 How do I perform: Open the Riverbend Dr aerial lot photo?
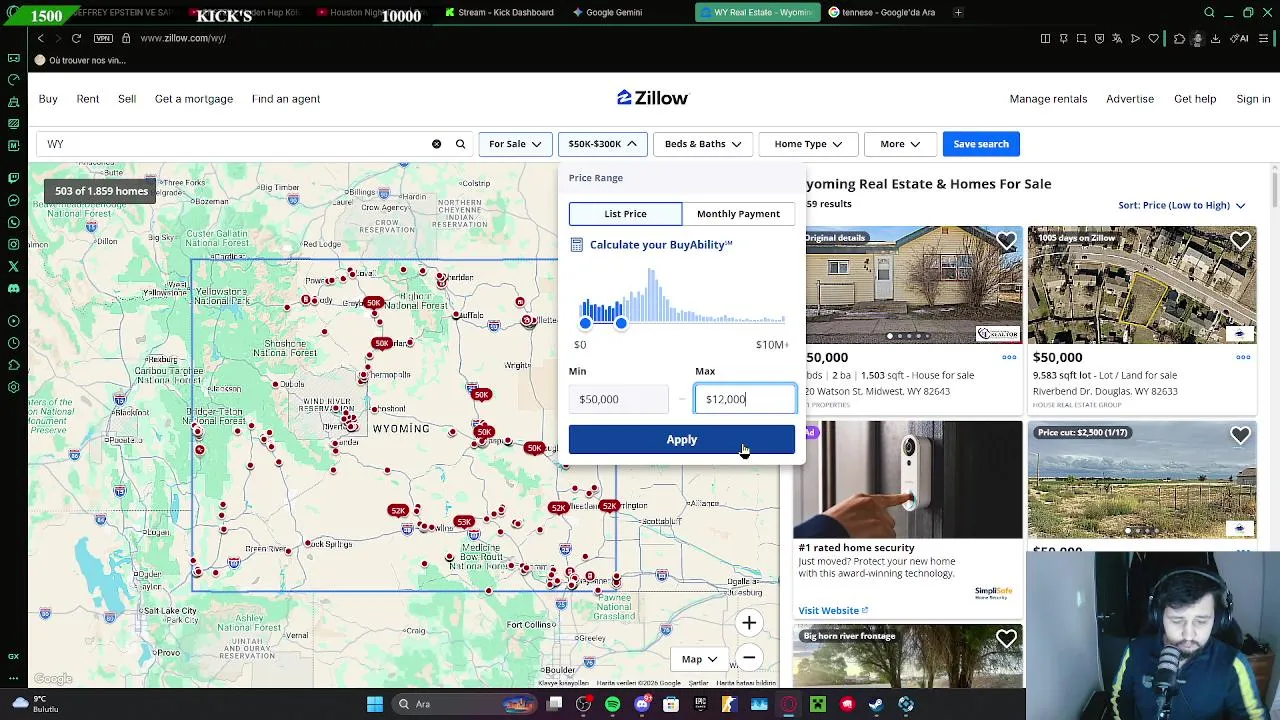pyautogui.click(x=1142, y=285)
